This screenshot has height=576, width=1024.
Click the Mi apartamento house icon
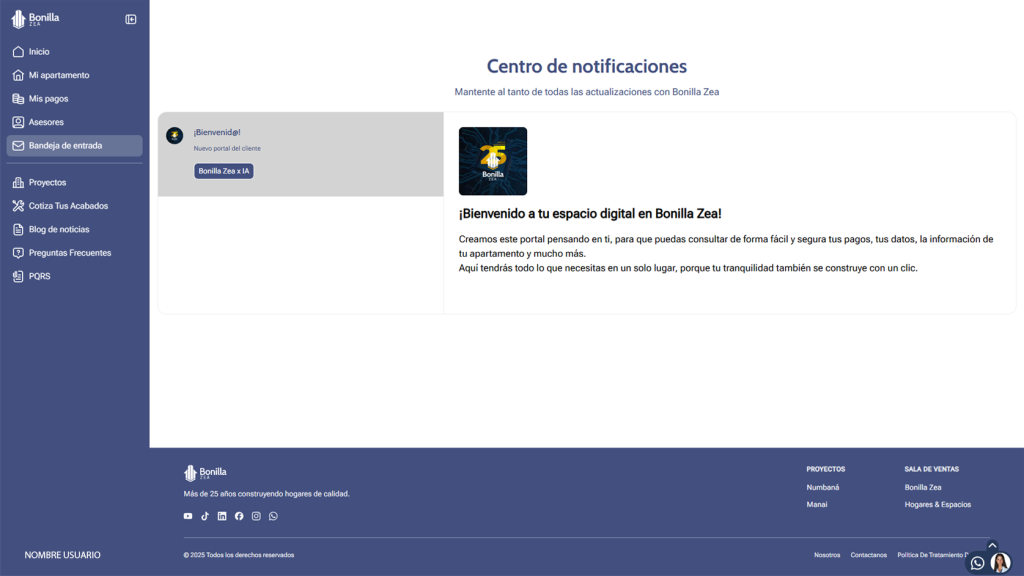[18, 75]
